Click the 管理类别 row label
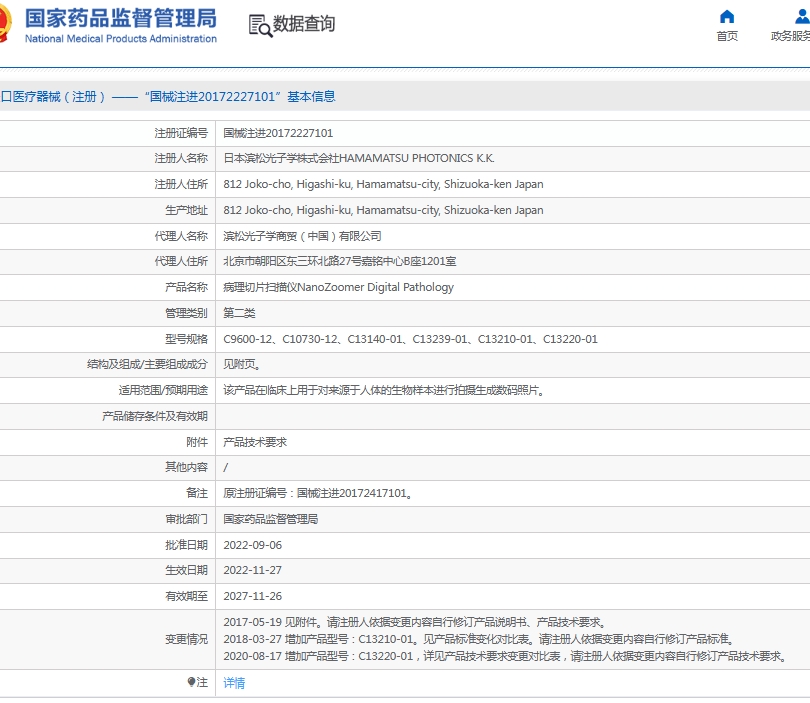The image size is (810, 703). click(186, 313)
